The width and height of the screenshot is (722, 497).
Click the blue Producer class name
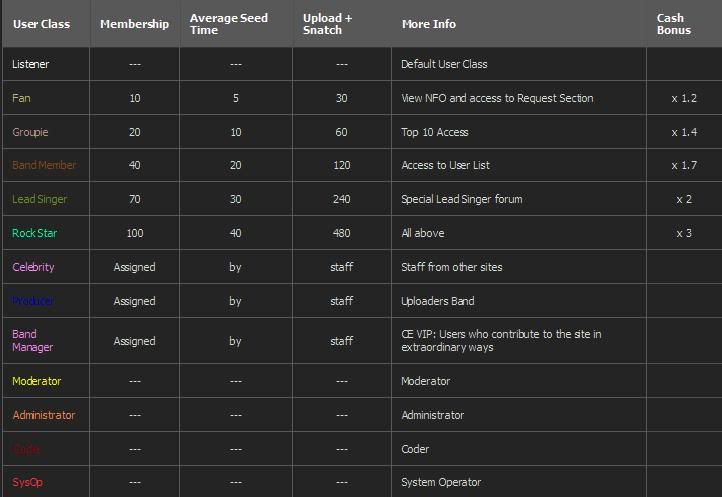coord(33,301)
